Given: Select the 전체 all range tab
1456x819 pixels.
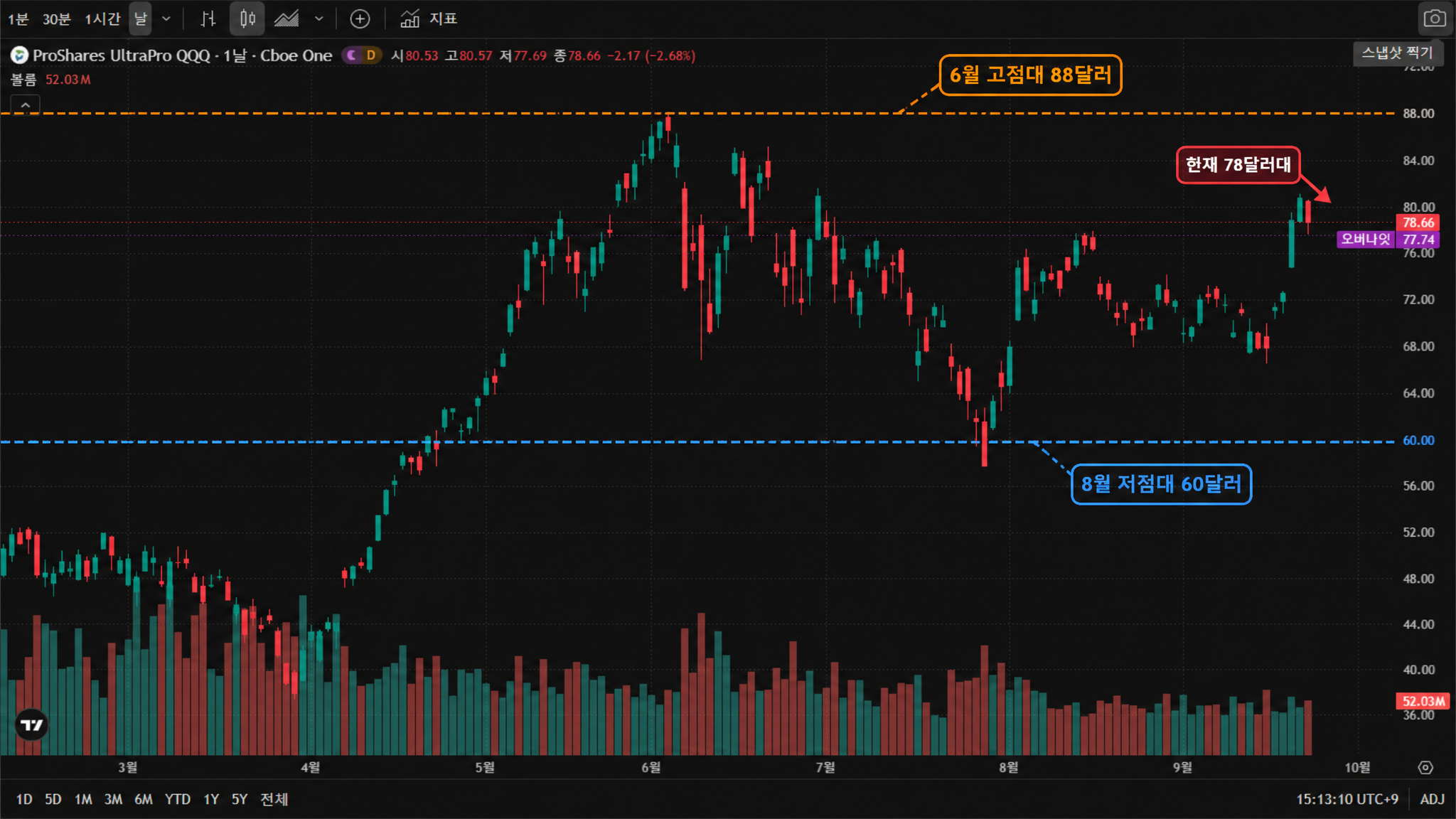Looking at the screenshot, I should [x=274, y=799].
